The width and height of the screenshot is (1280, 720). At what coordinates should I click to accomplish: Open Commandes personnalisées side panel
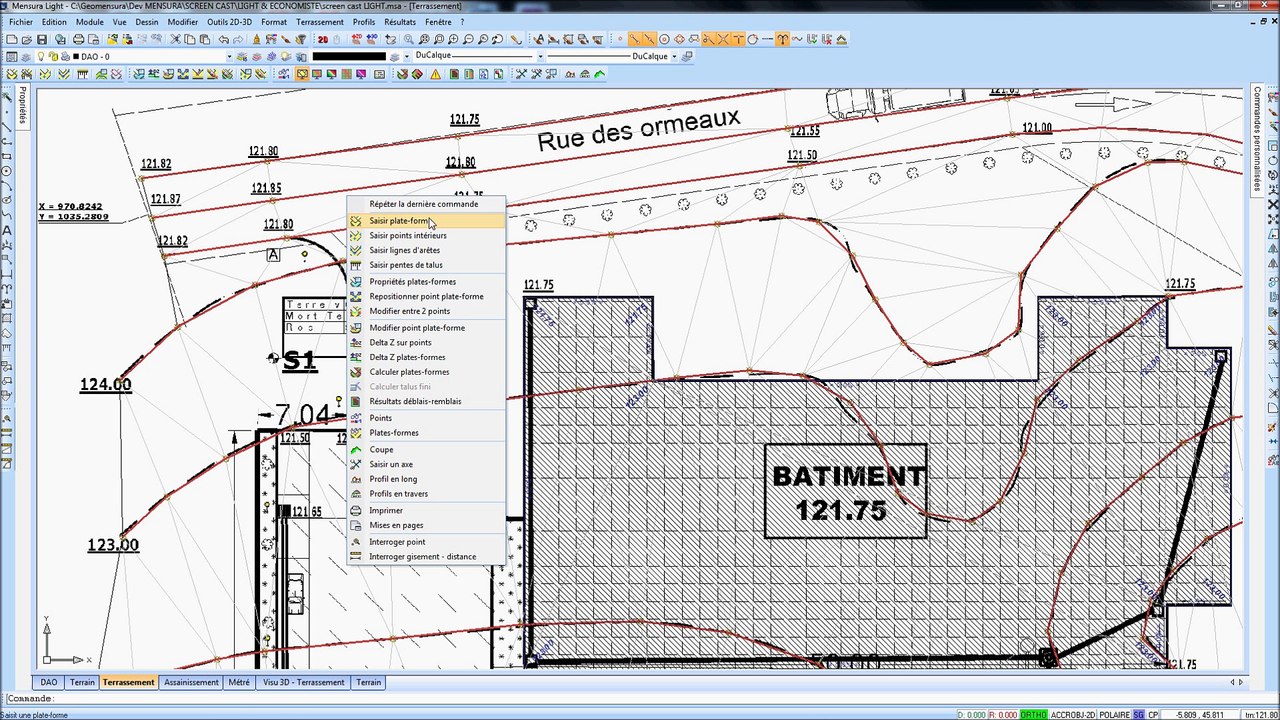click(1258, 138)
